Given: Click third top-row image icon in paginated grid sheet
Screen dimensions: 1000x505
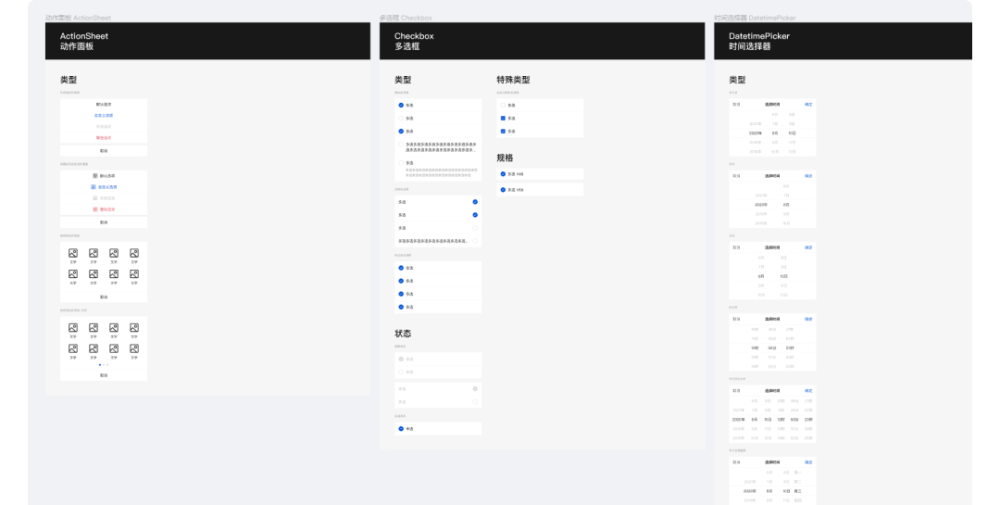Looking at the screenshot, I should pyautogui.click(x=114, y=328).
